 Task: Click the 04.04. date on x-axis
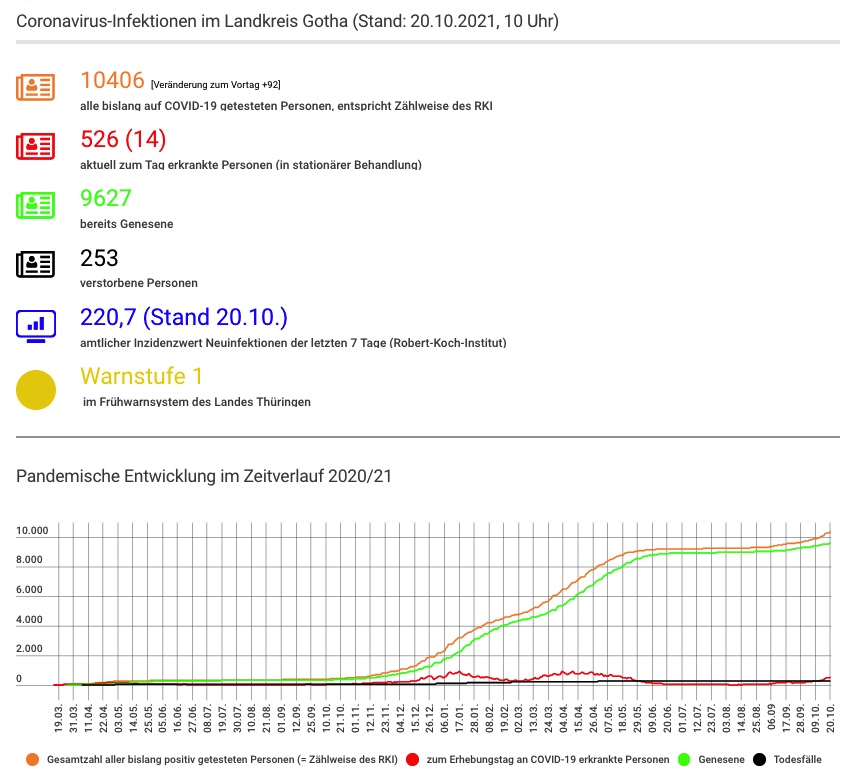tap(563, 718)
